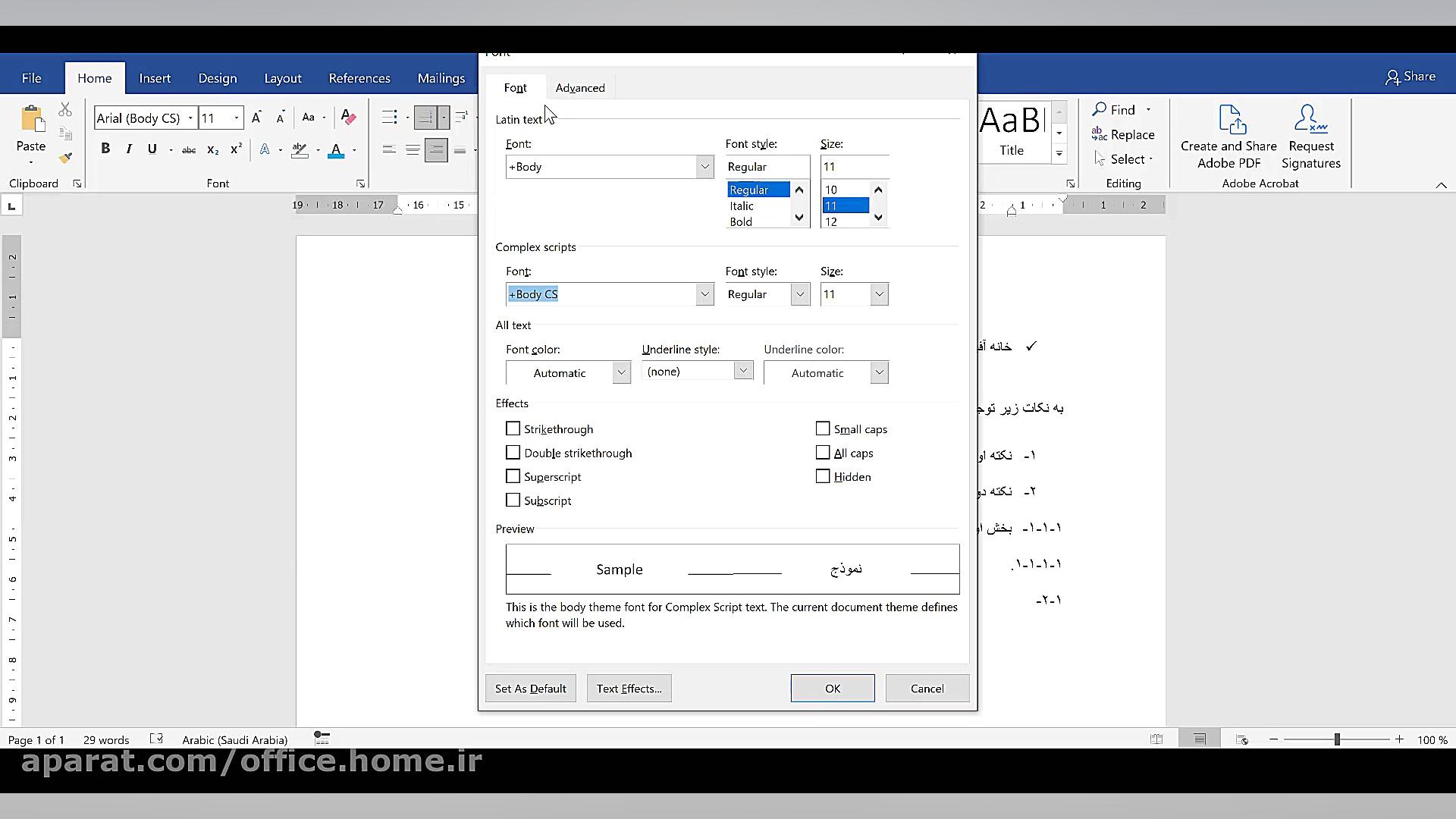Screen dimensions: 1456x819
Task: Expand the Latin text font combo box
Action: [704, 167]
